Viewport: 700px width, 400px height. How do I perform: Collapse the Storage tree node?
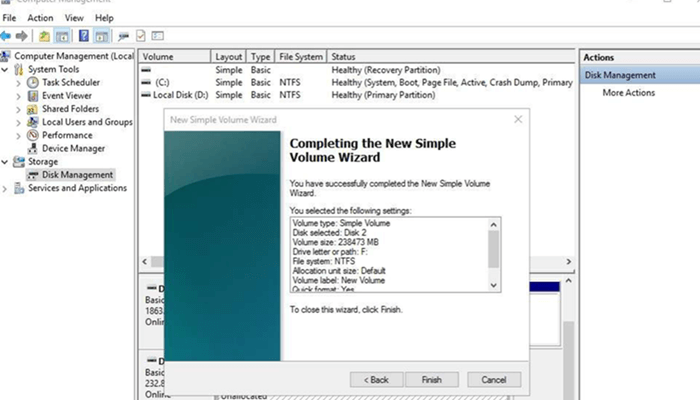(x=6, y=161)
